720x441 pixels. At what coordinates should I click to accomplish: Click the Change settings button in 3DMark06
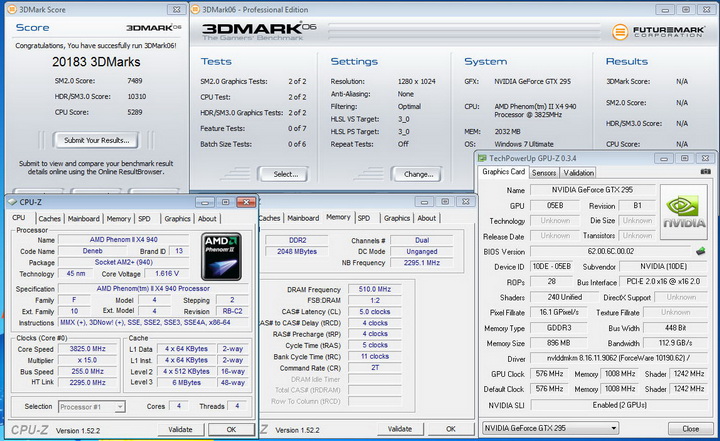417,174
